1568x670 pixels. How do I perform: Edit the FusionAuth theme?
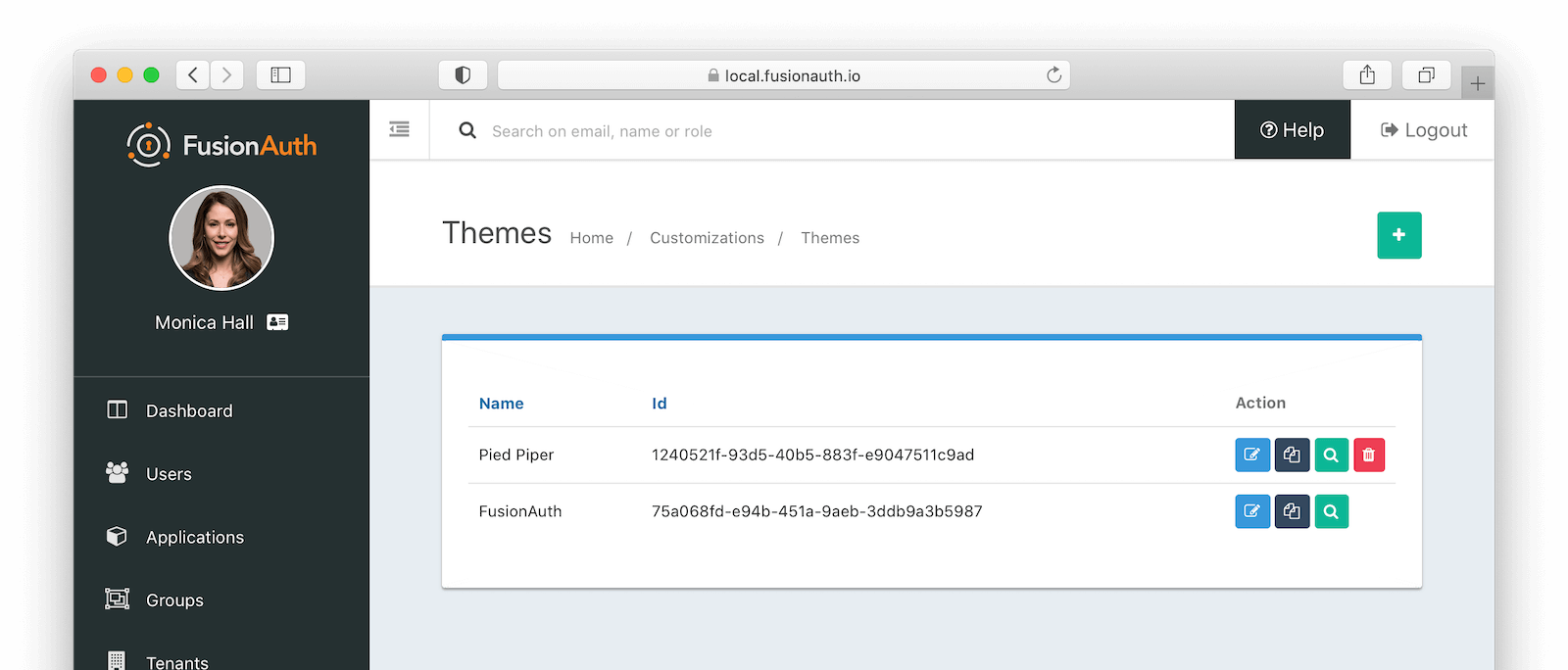point(1252,511)
